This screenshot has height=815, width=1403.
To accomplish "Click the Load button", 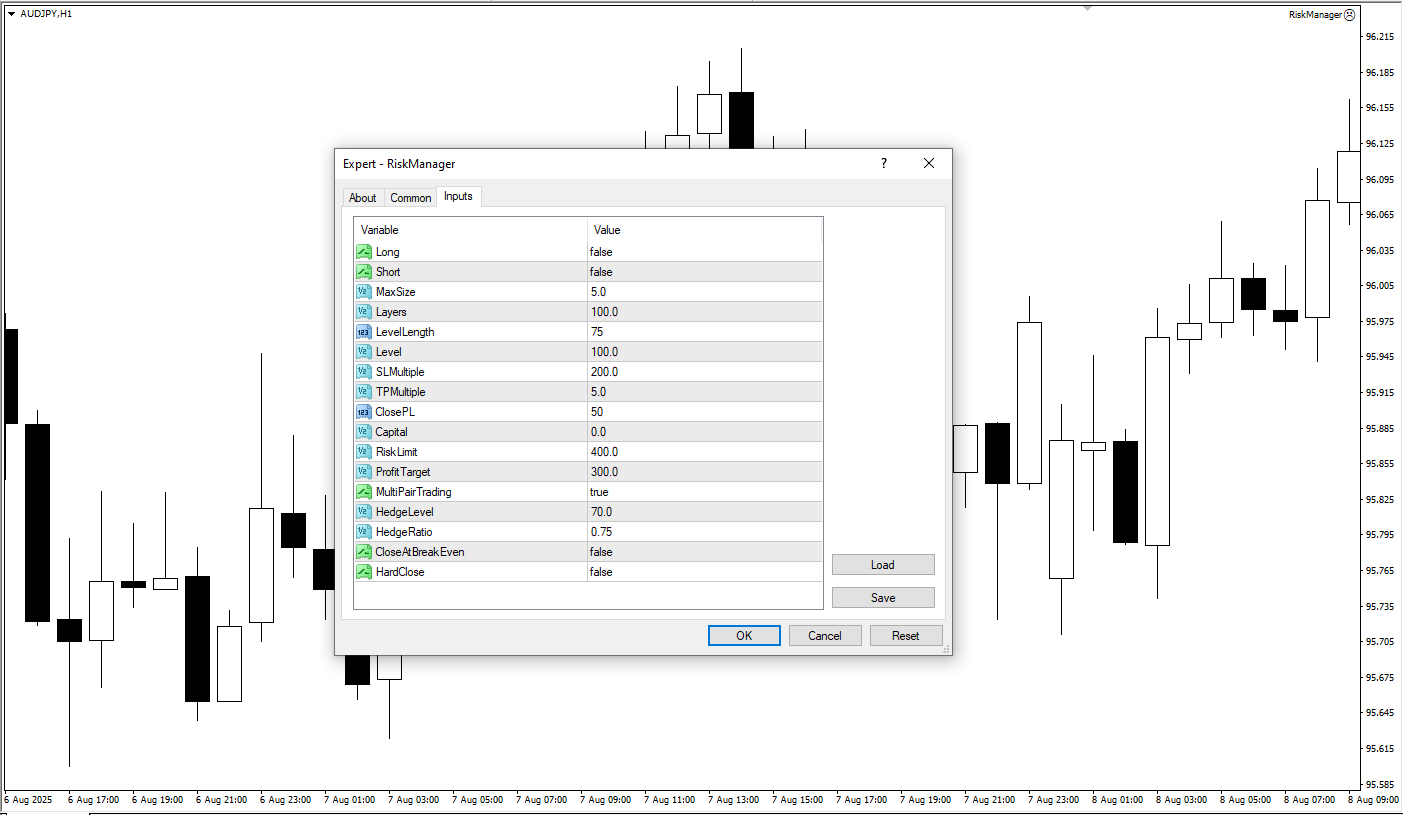I will click(x=882, y=565).
